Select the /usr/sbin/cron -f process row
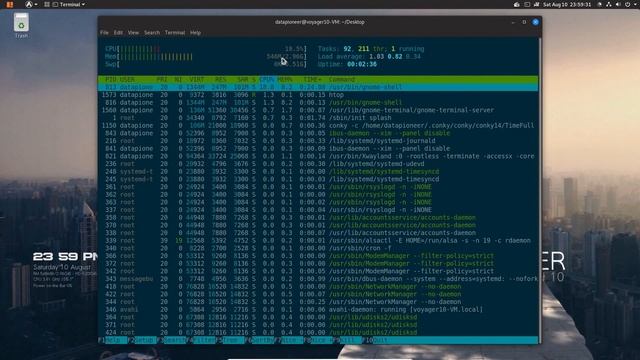The width and height of the screenshot is (640, 360). tap(318, 248)
